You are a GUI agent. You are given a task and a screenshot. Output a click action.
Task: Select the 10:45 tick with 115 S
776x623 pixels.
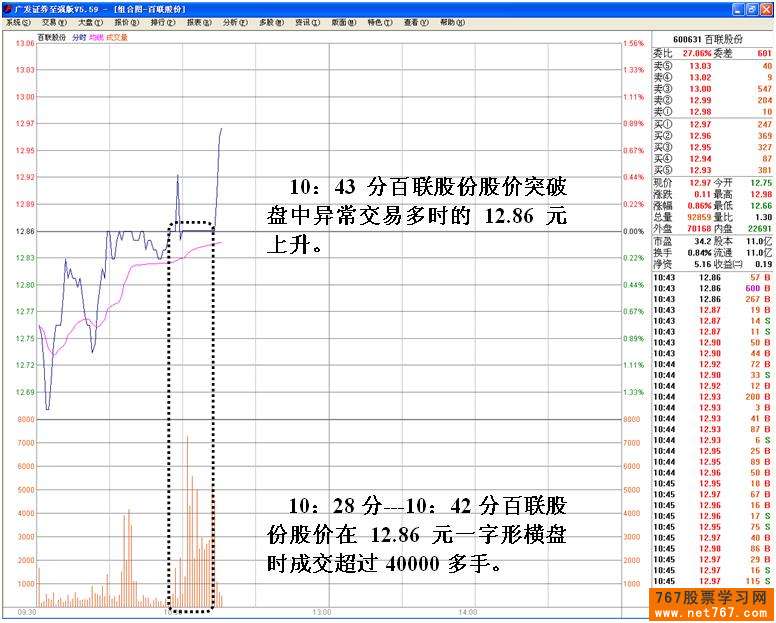click(x=713, y=581)
